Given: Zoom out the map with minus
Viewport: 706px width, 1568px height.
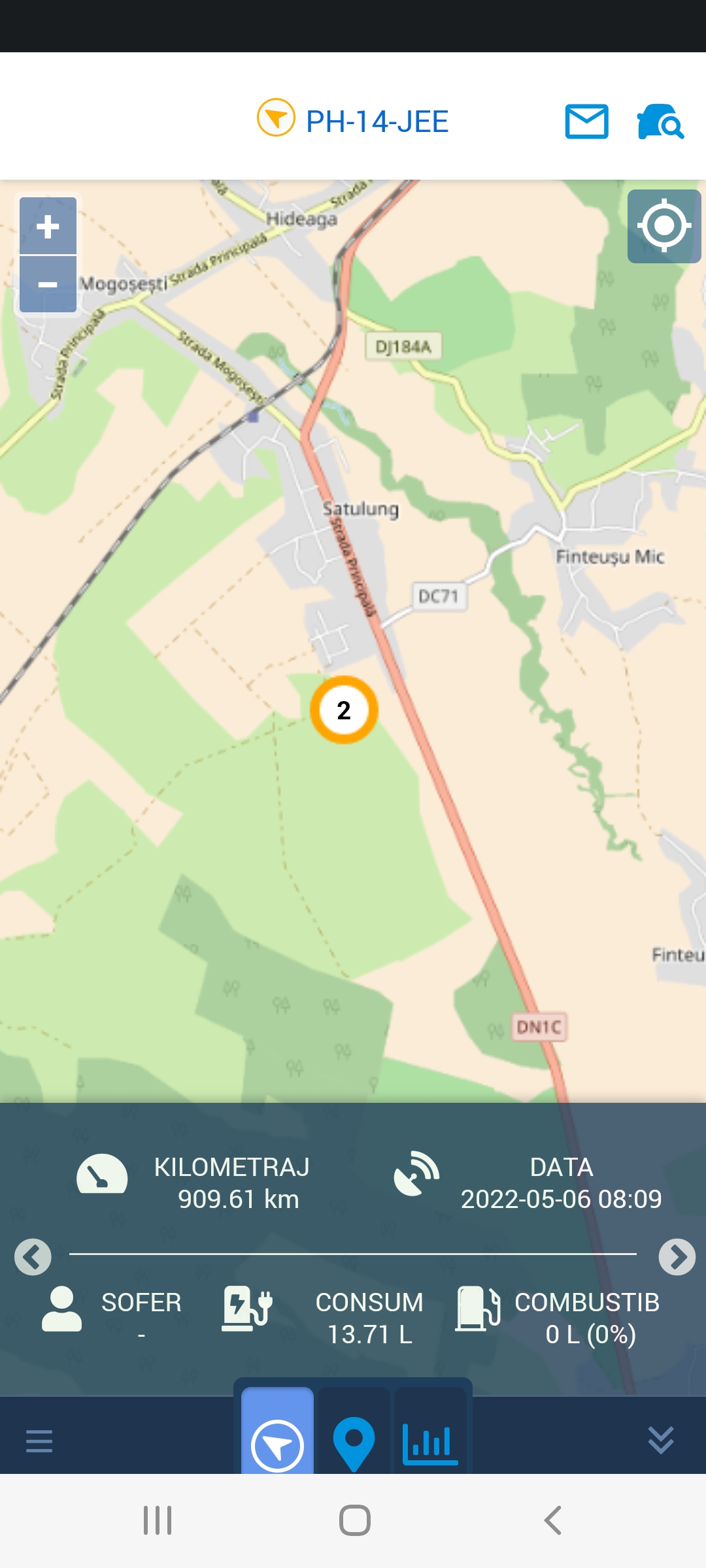Looking at the screenshot, I should click(x=48, y=284).
